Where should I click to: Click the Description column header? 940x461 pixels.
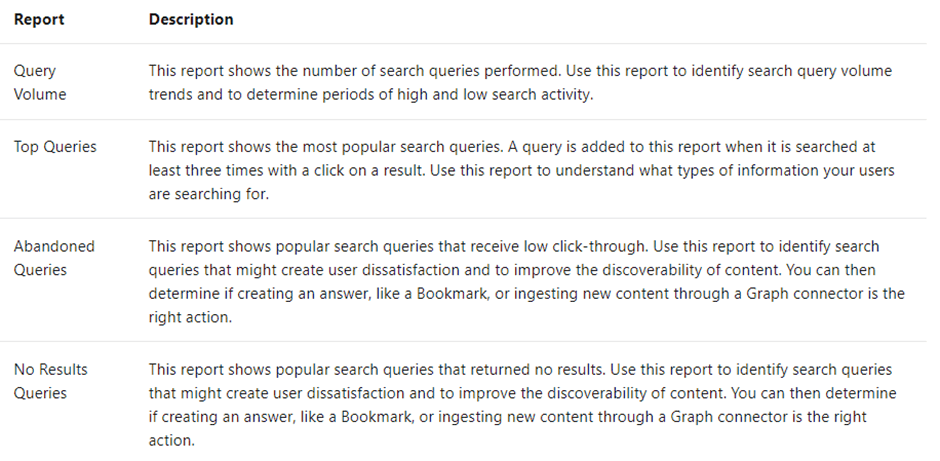[191, 19]
